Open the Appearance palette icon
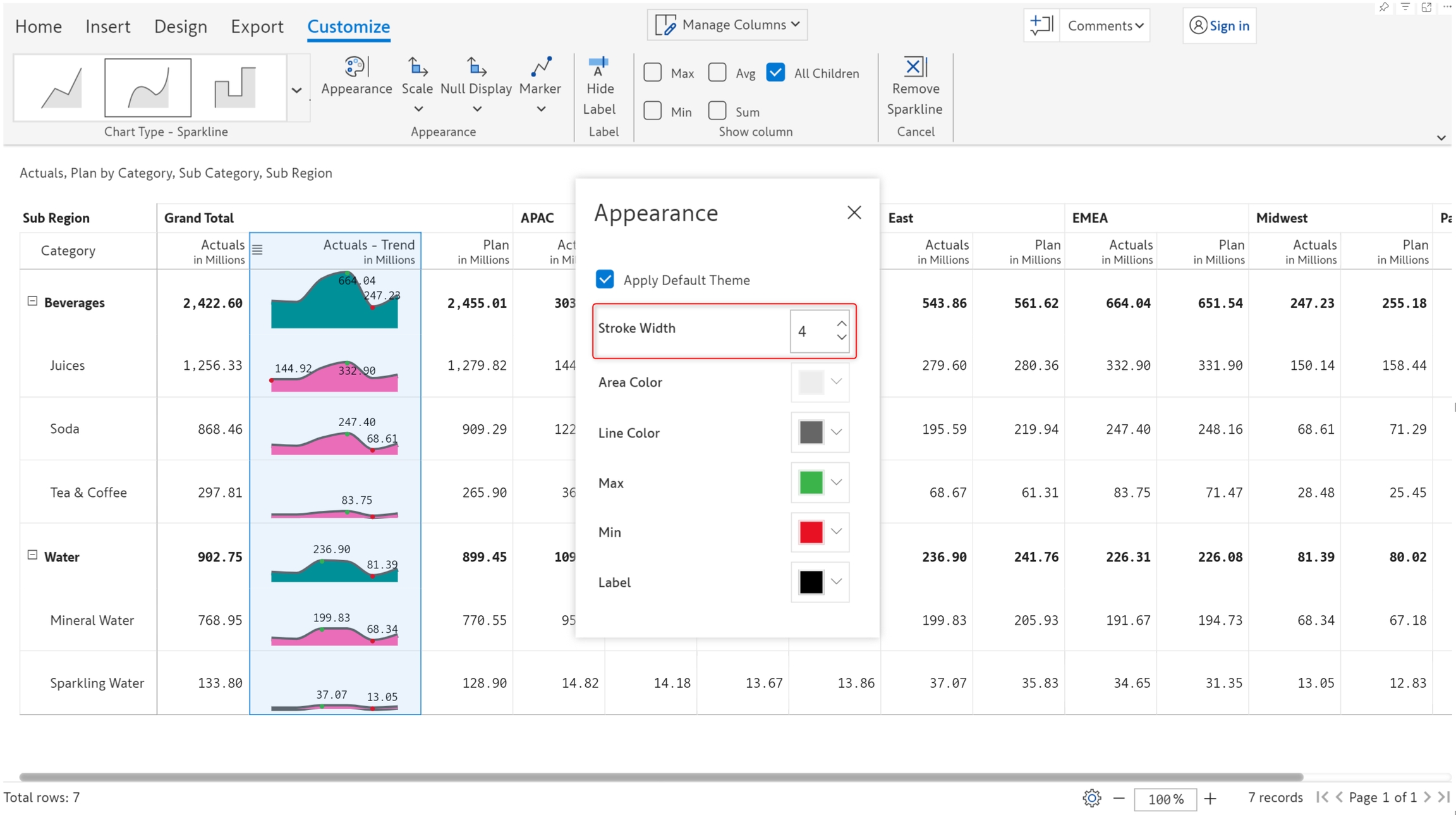Image resolution: width=1456 pixels, height=815 pixels. [356, 67]
